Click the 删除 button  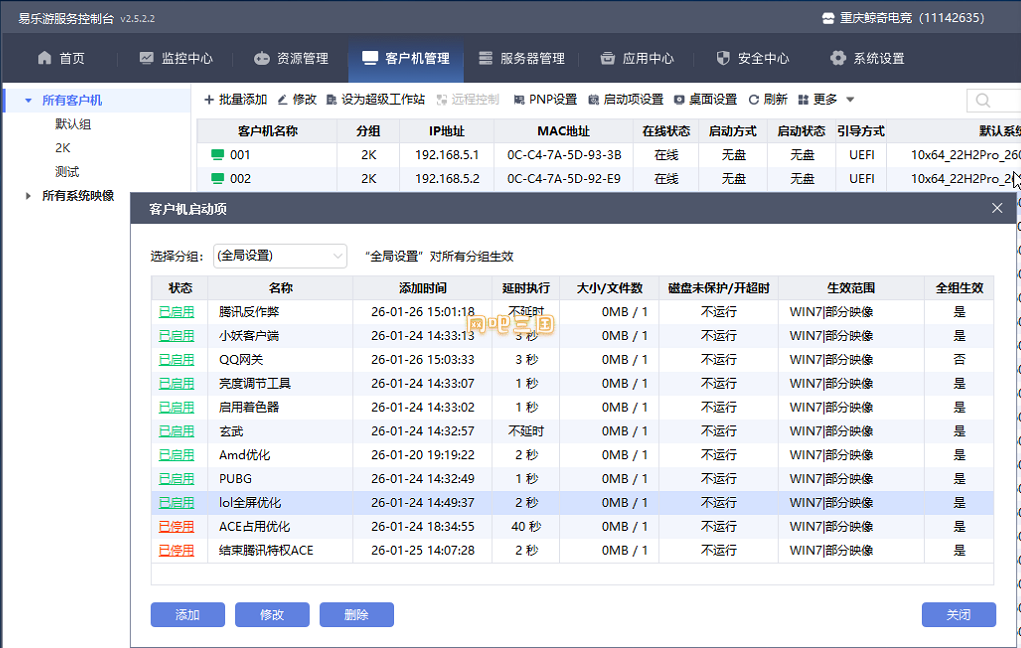point(356,615)
